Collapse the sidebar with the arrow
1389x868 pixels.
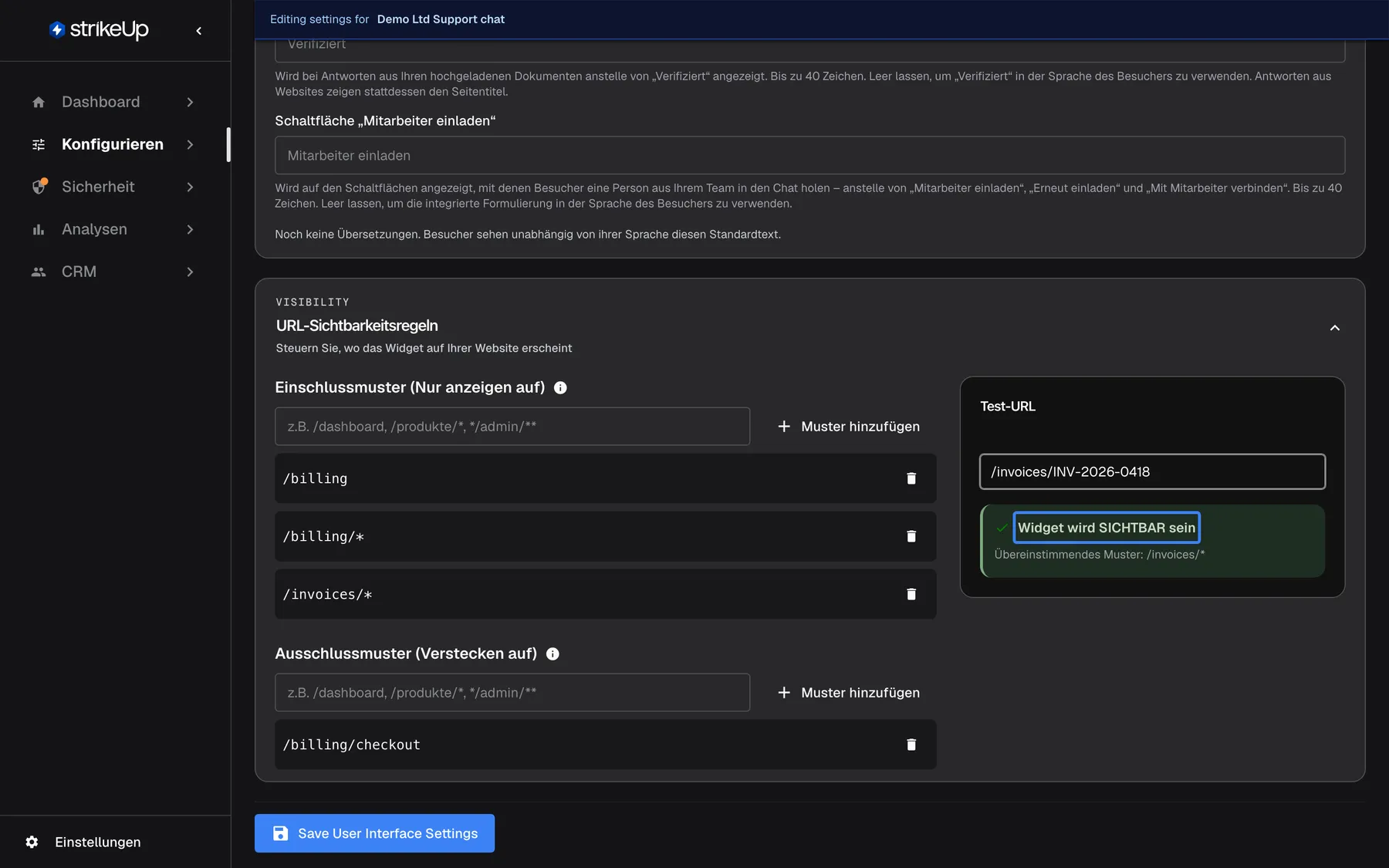point(199,31)
